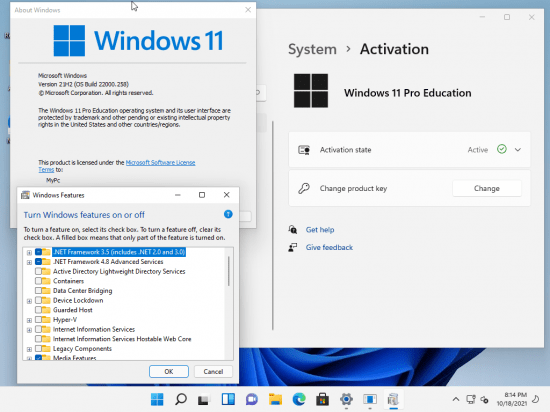Enable Data Center Bridging checkbox
Image resolution: width=550 pixels, height=412 pixels.
coord(38,291)
